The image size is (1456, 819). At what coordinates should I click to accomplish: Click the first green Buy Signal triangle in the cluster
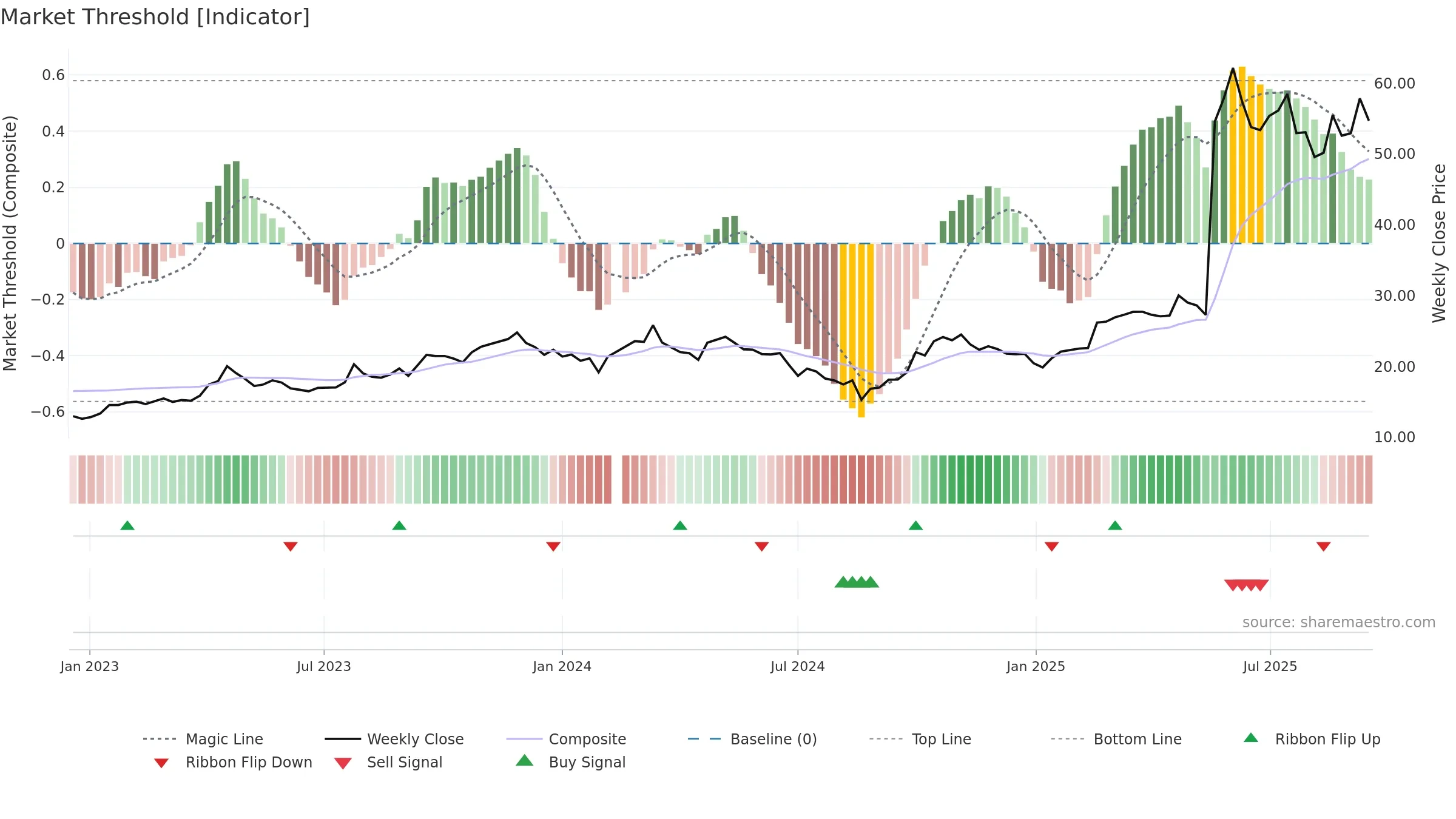(x=843, y=582)
